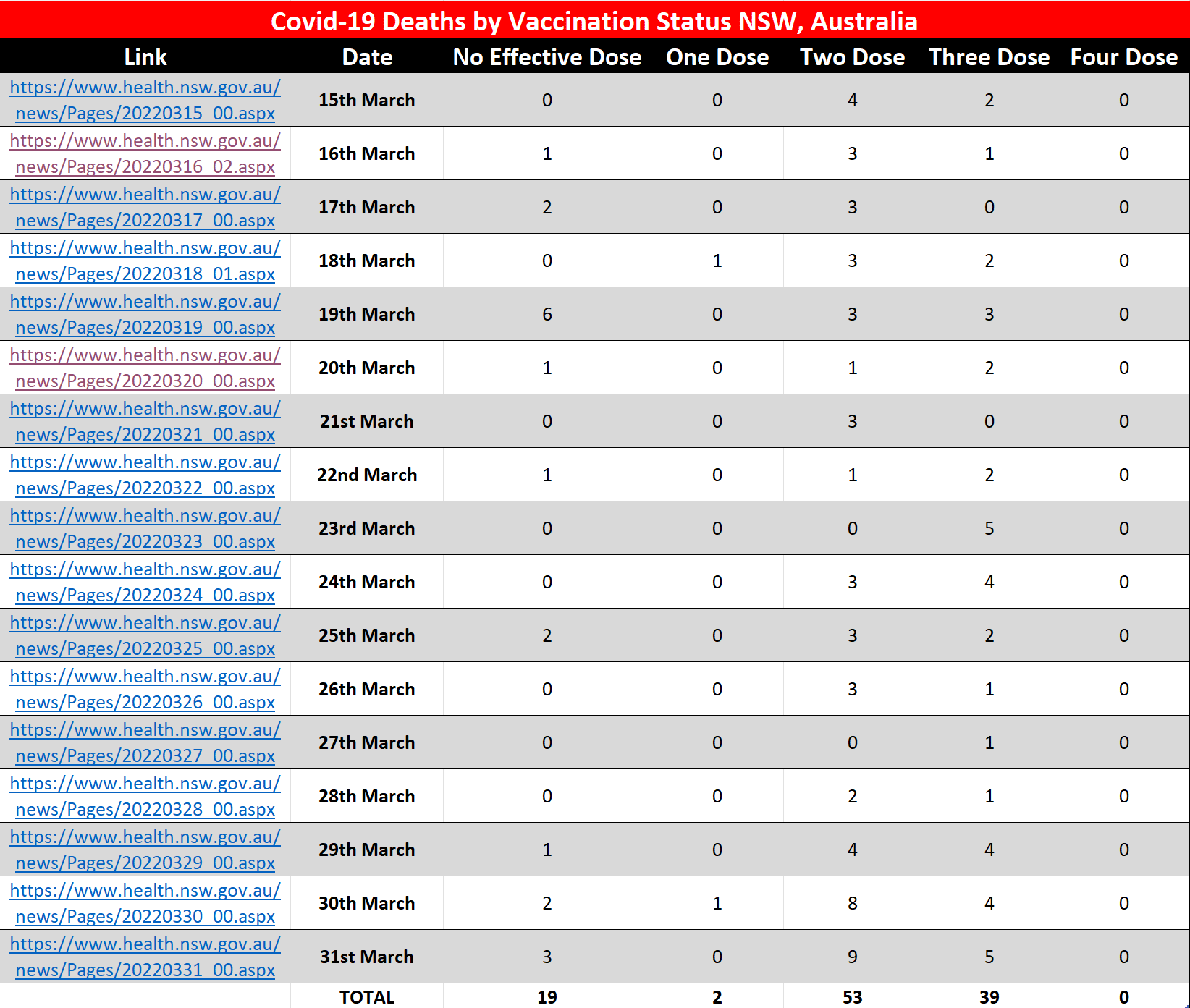Select the '27th March' date cell
Image resolution: width=1190 pixels, height=1008 pixels.
[x=367, y=742]
